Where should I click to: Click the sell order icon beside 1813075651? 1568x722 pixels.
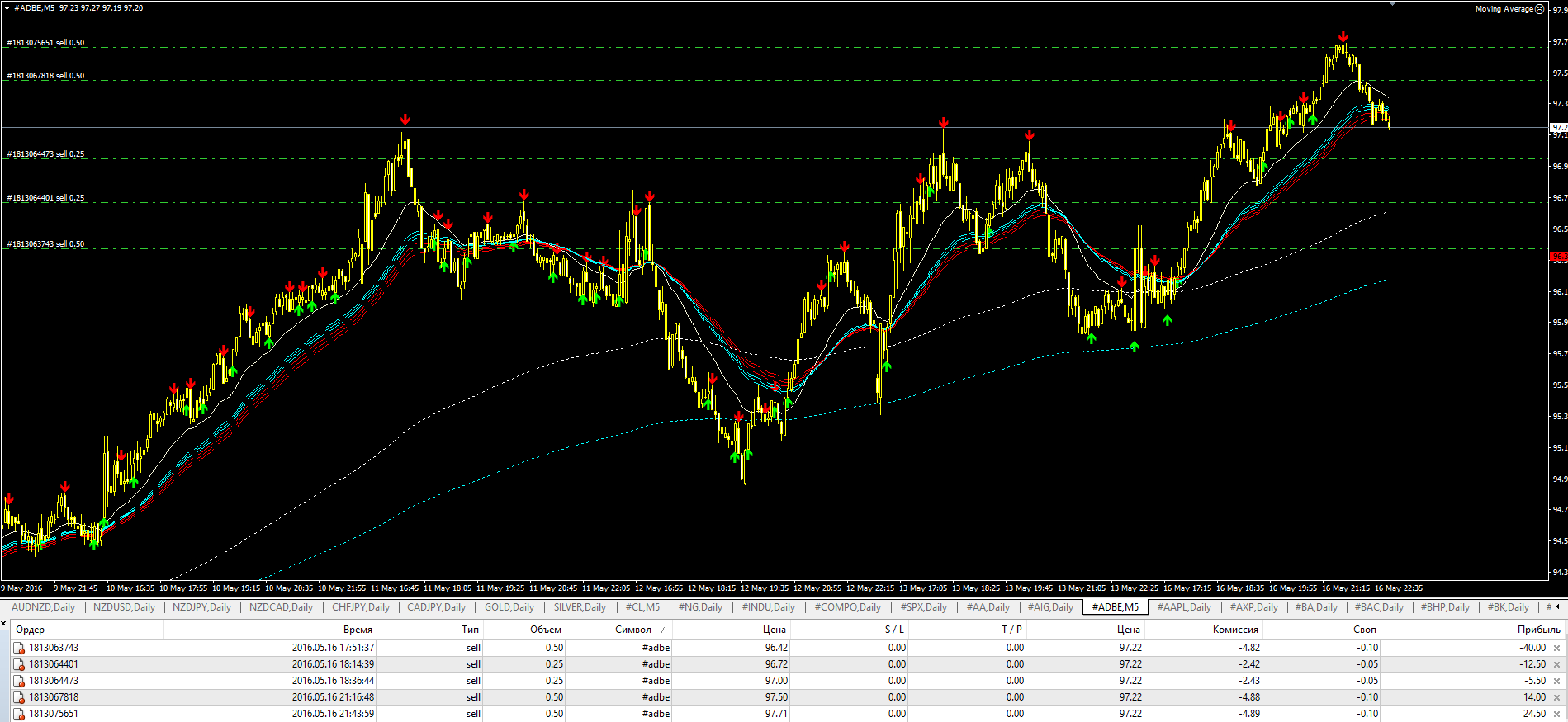19,714
